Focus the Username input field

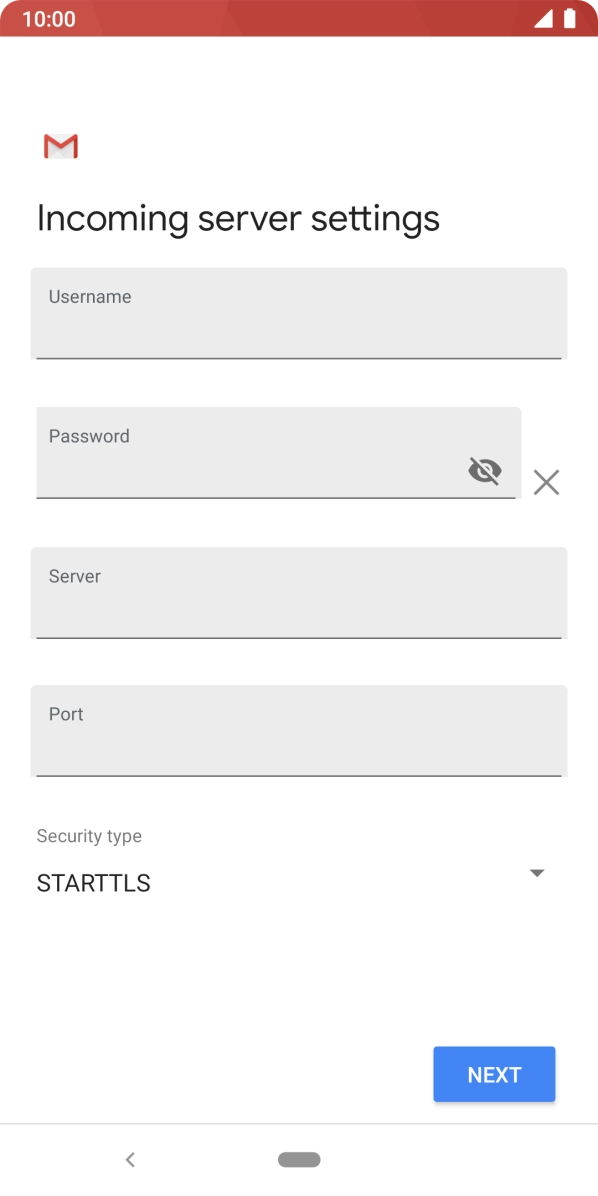[298, 313]
